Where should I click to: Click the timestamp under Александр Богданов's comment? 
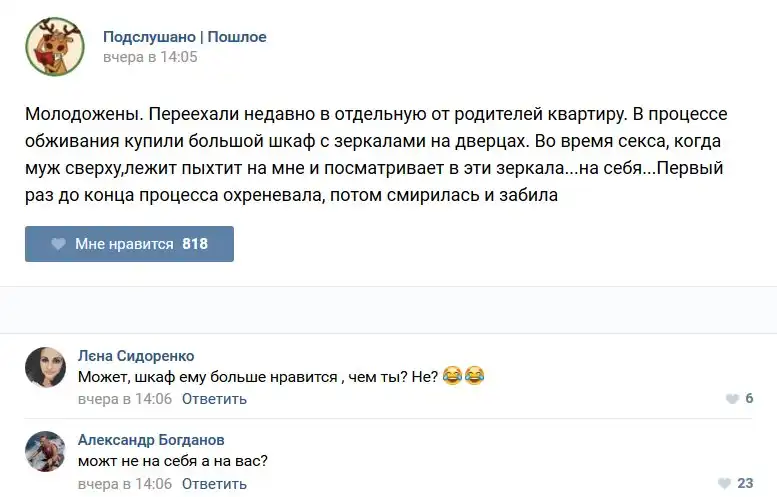(x=125, y=484)
